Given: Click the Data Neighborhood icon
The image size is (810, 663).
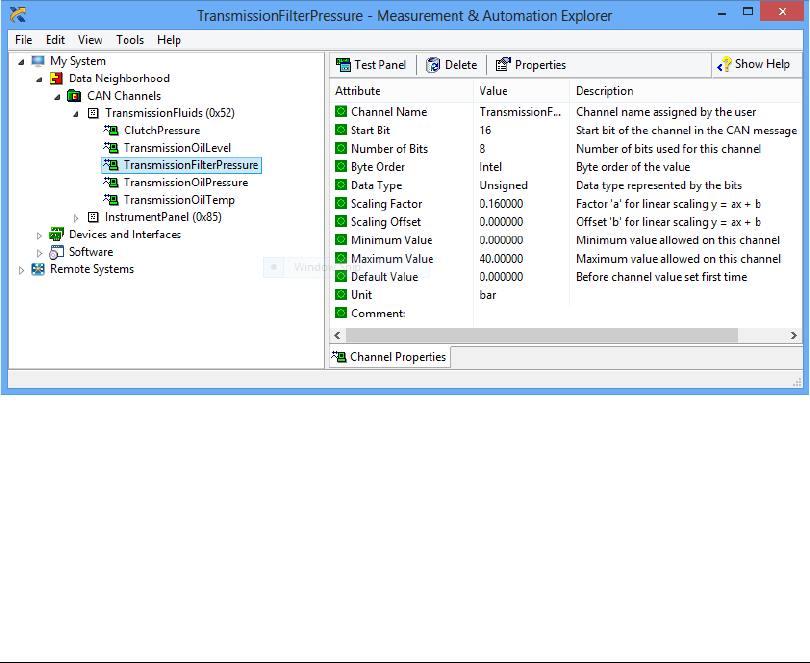Looking at the screenshot, I should [56, 79].
